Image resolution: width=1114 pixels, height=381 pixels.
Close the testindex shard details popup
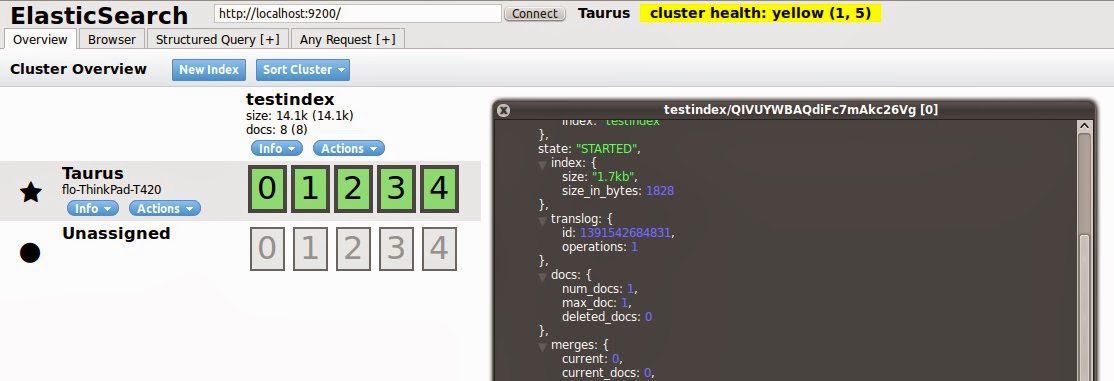(x=503, y=110)
